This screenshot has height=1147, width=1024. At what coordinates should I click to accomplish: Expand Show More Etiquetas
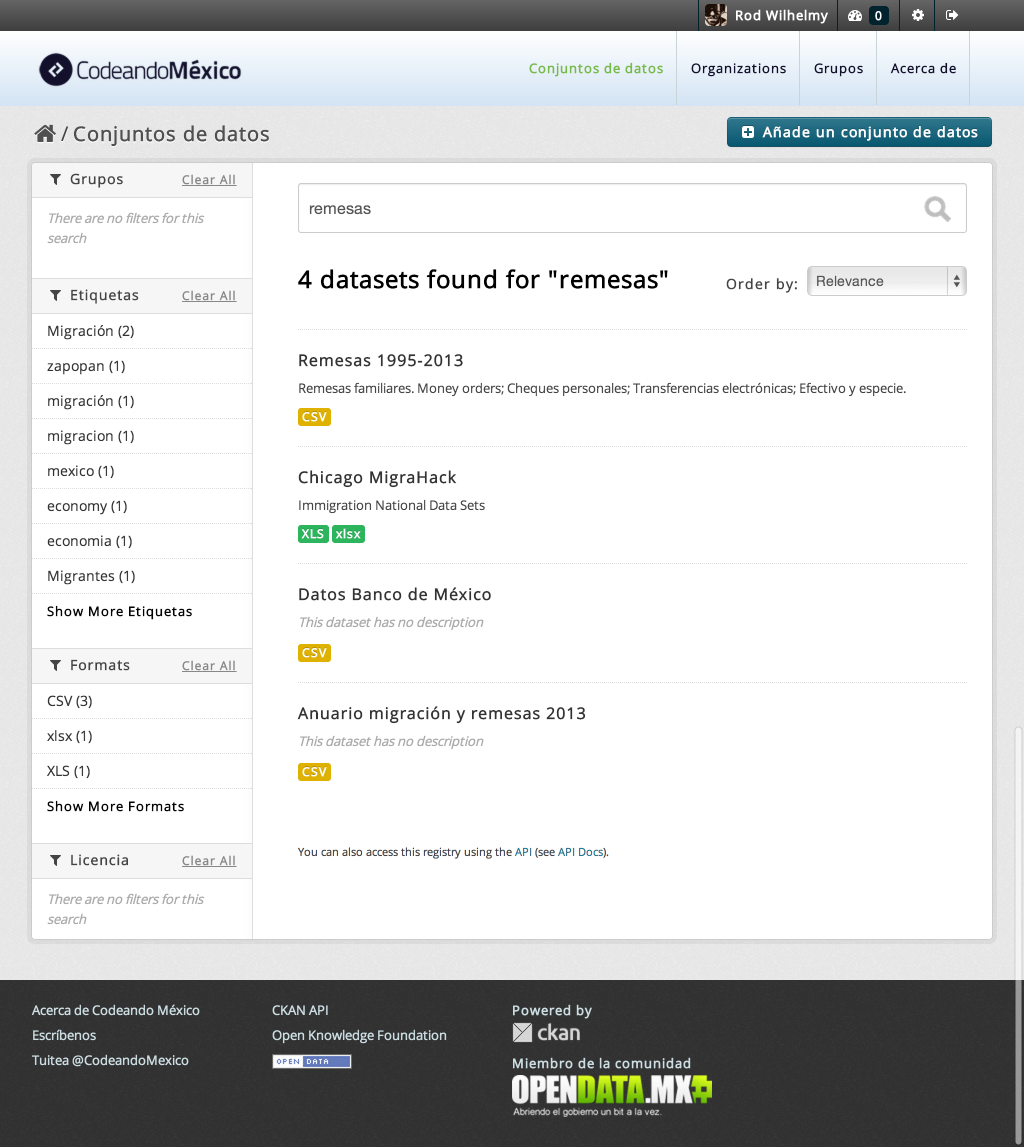(x=119, y=612)
